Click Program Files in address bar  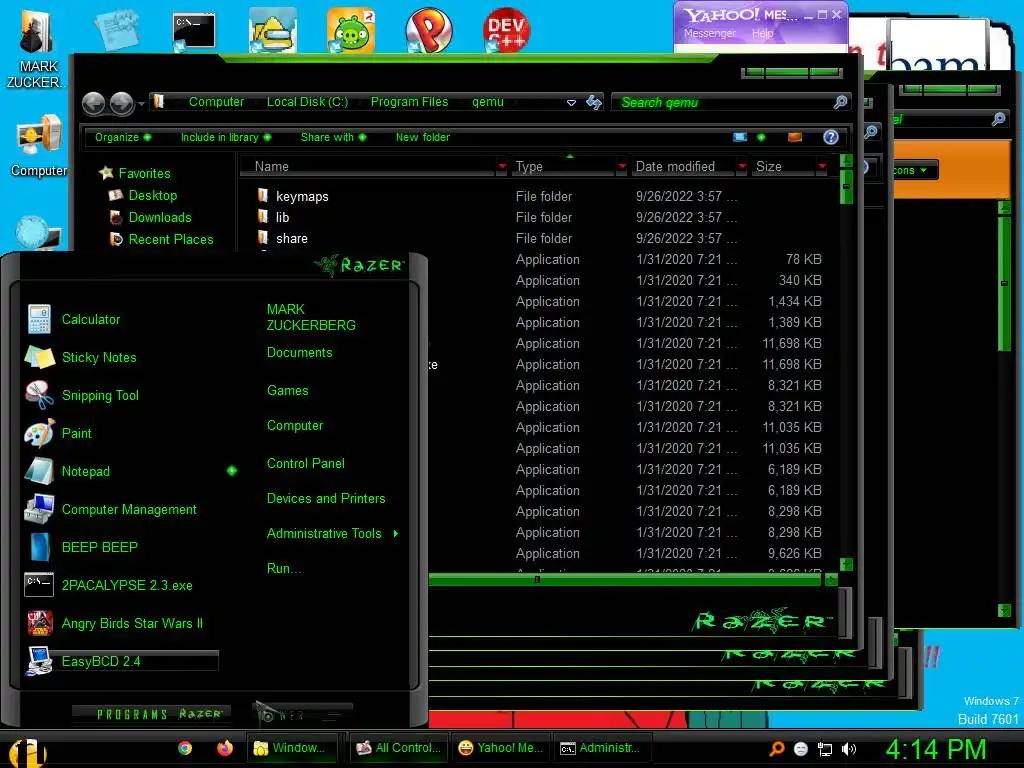click(x=409, y=102)
